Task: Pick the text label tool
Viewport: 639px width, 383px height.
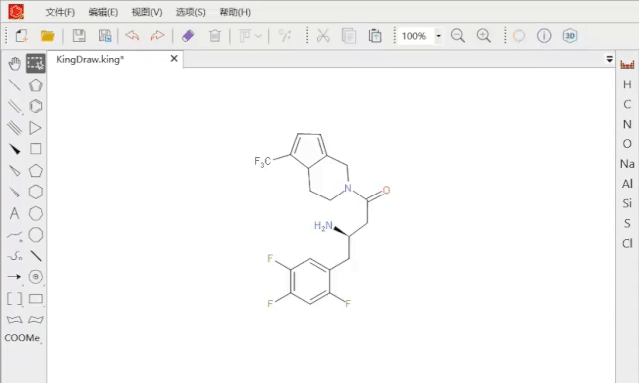Action: [x=14, y=213]
